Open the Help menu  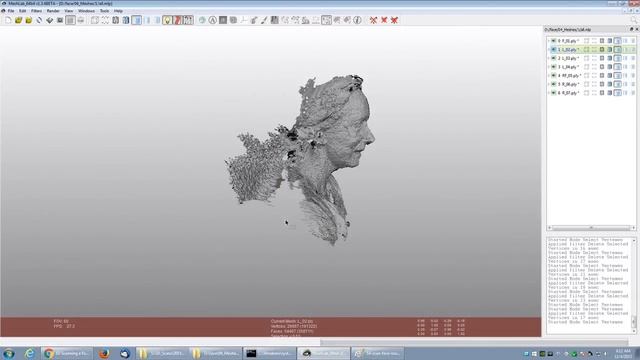click(x=118, y=11)
